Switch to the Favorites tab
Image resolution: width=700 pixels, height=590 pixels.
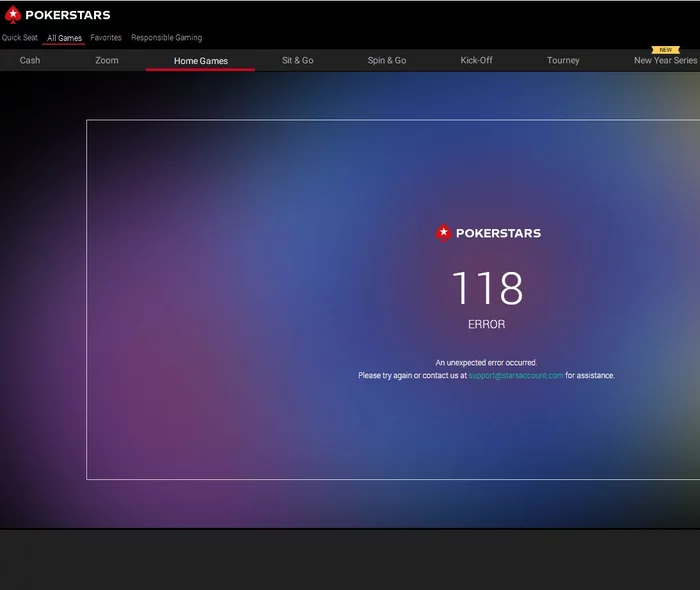pyautogui.click(x=106, y=37)
